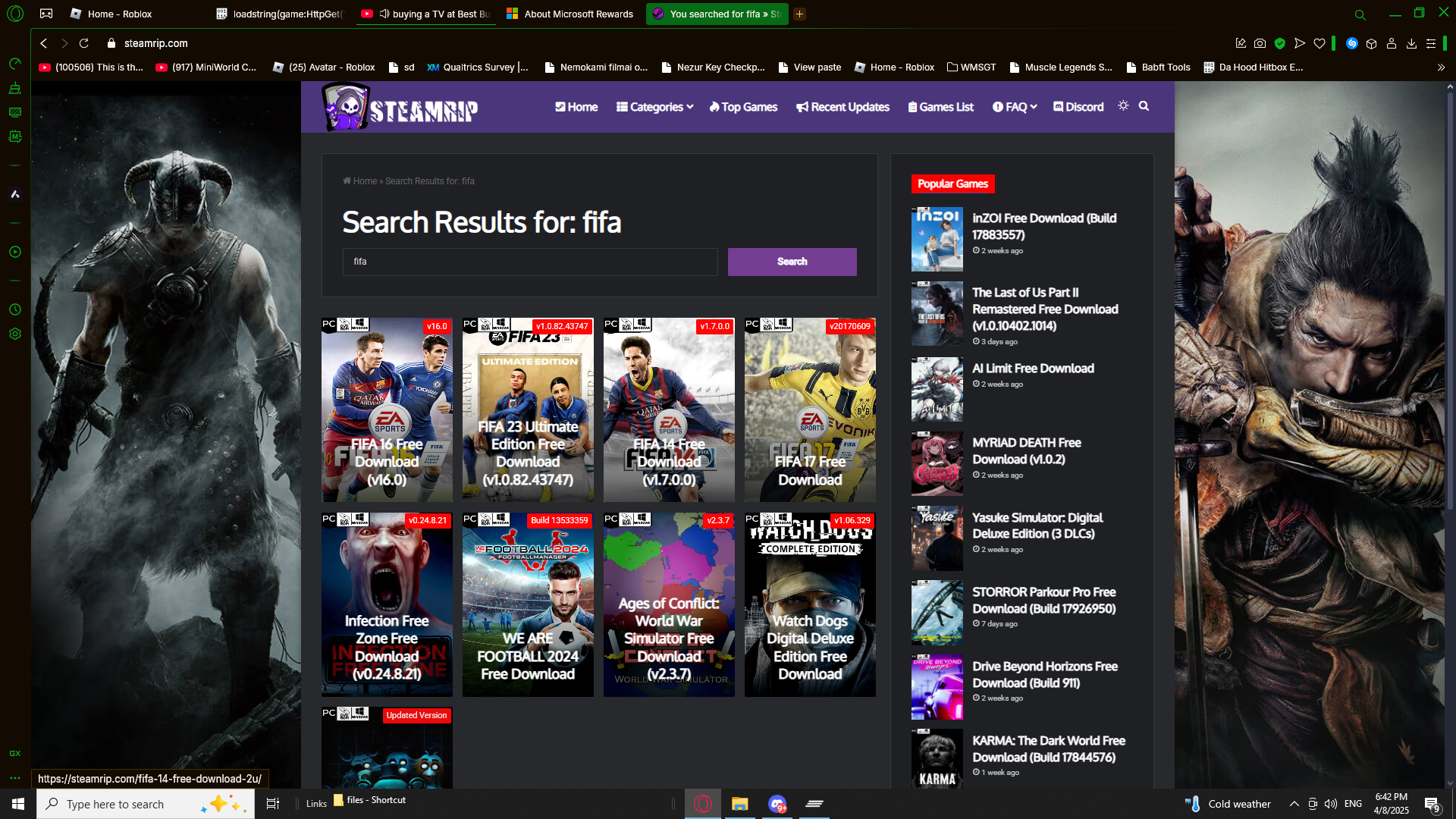The height and width of the screenshot is (819, 1456).
Task: Open the browser downloads icon
Action: [1411, 43]
